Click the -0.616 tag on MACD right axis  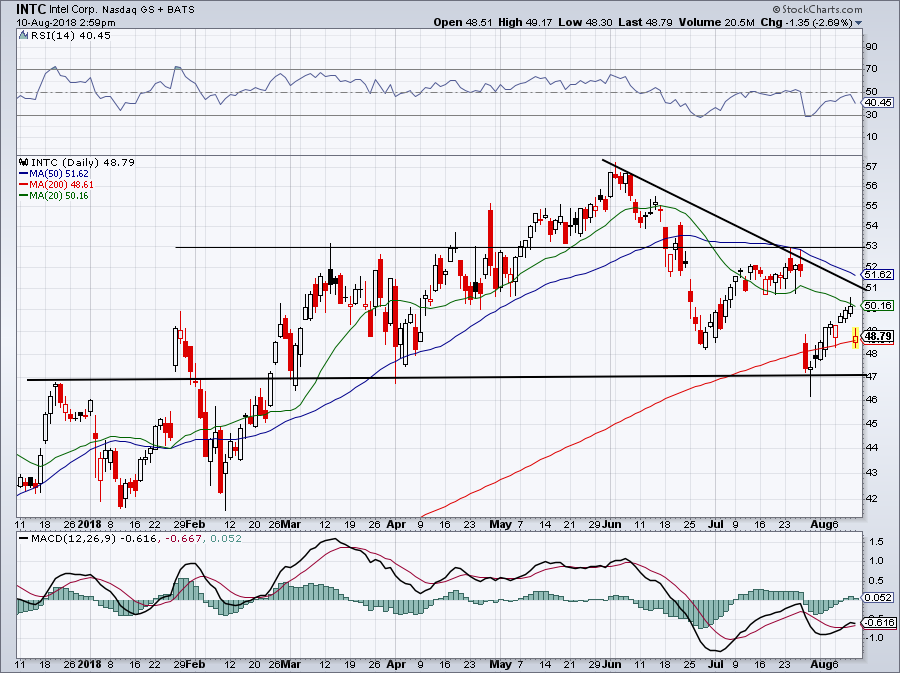tap(878, 623)
